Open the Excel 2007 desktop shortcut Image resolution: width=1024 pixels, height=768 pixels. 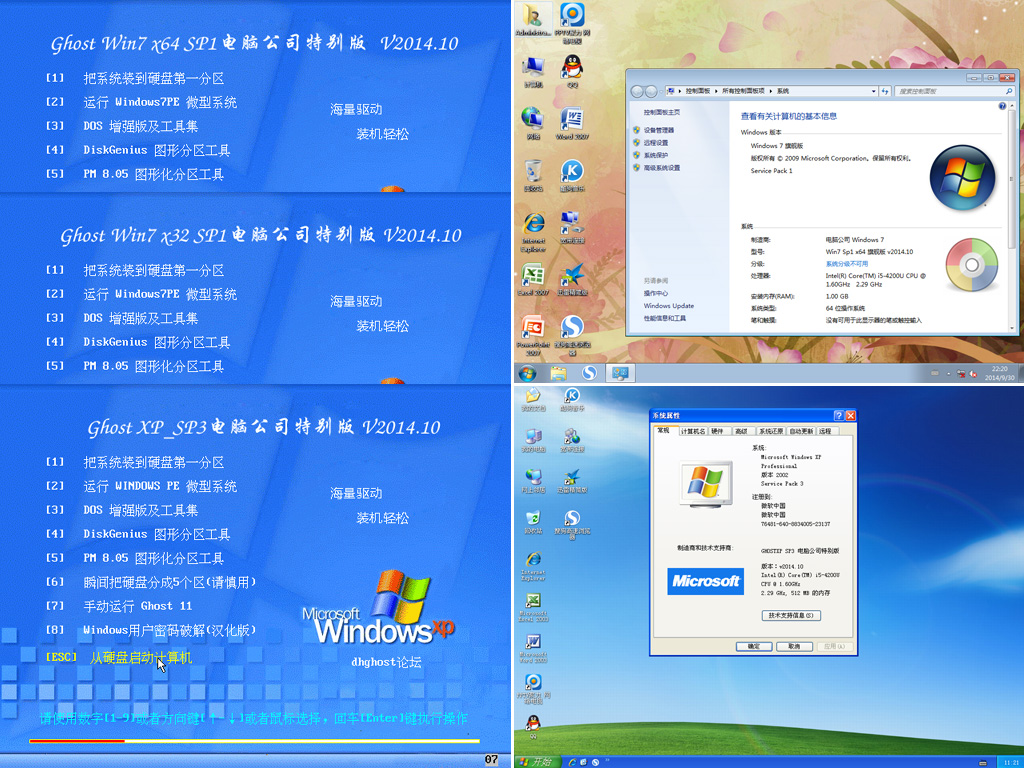[534, 279]
